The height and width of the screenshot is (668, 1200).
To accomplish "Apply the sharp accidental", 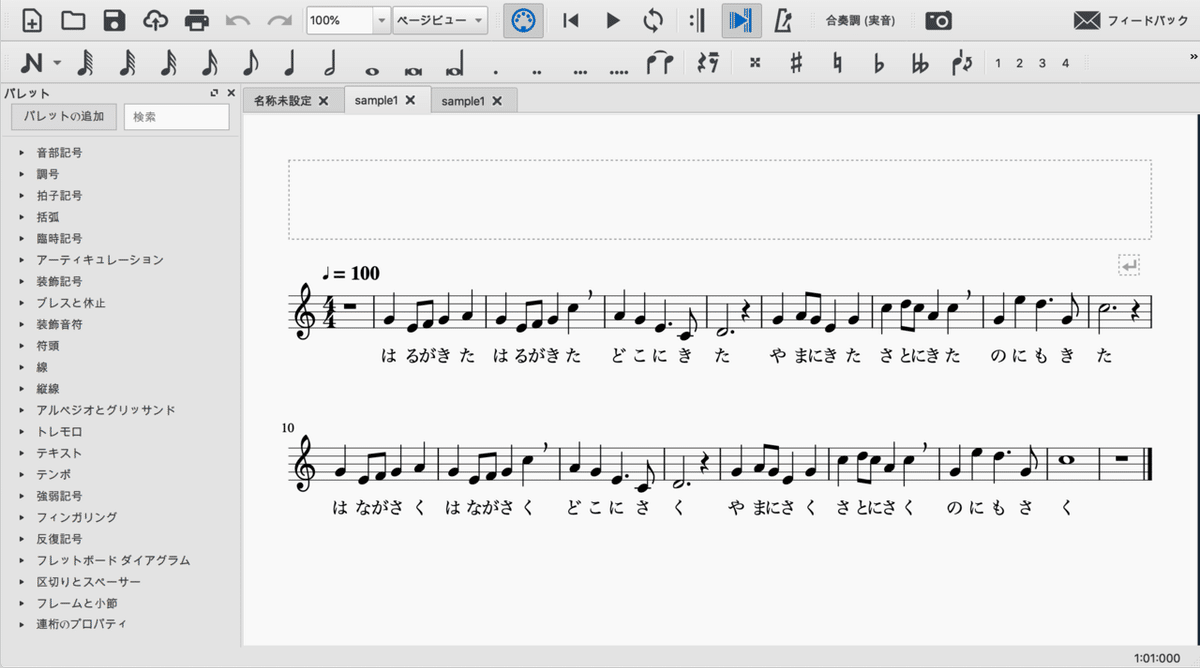I will coord(796,63).
